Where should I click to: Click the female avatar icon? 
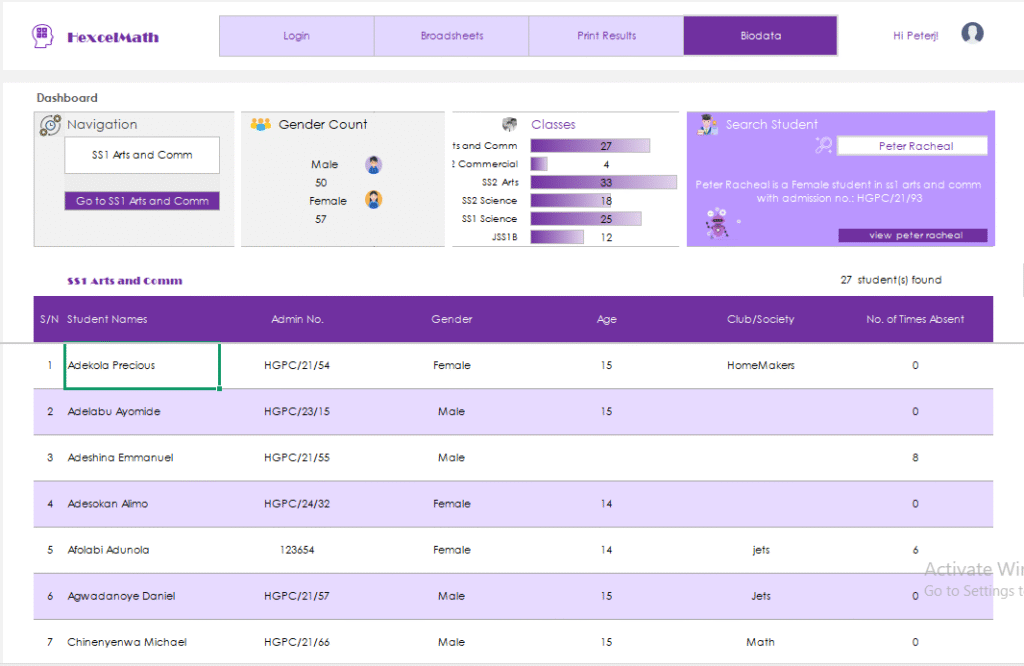click(x=374, y=200)
